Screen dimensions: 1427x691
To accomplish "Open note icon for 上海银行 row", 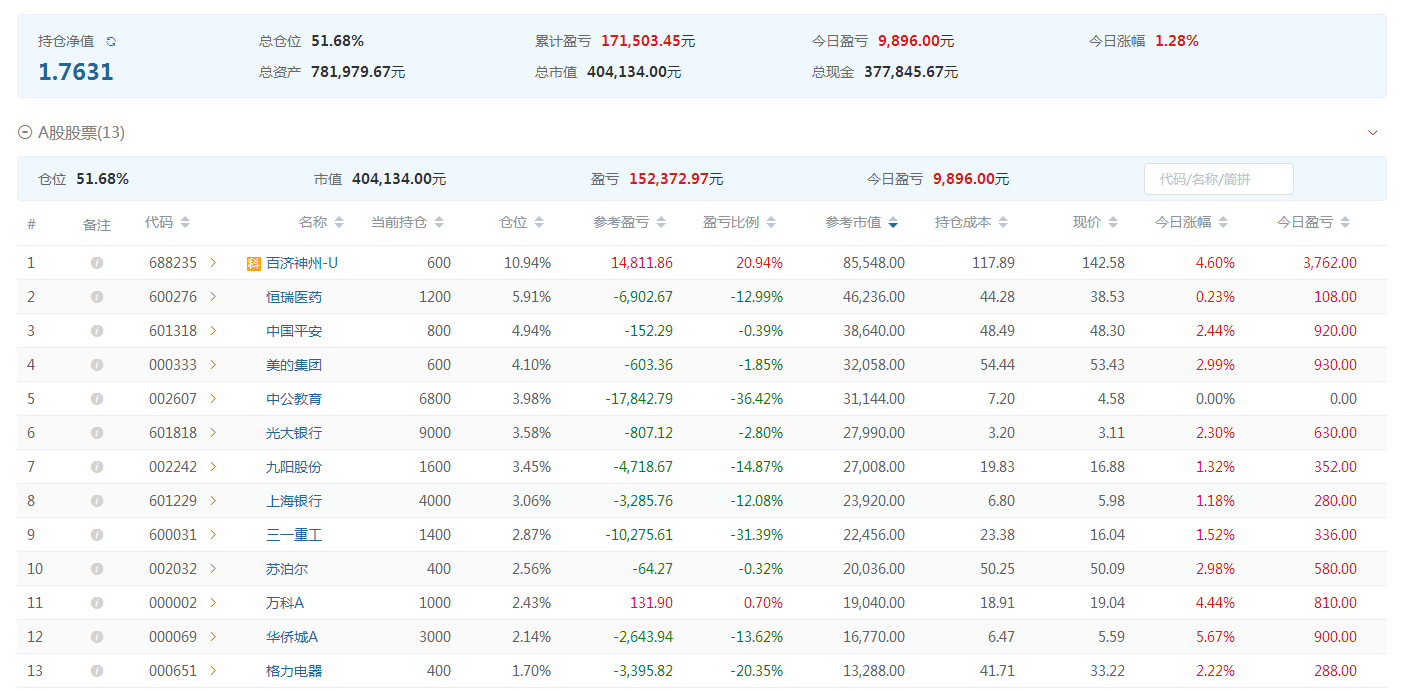I will (x=97, y=501).
